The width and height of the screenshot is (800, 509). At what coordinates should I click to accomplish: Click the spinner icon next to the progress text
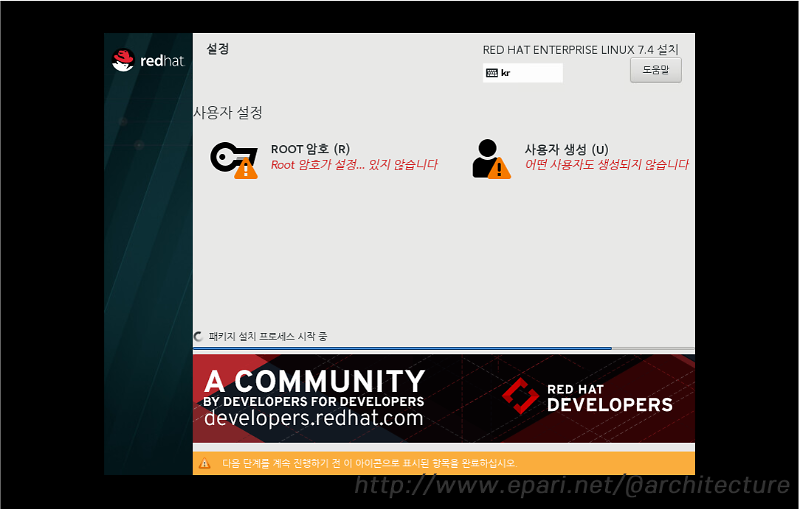198,337
